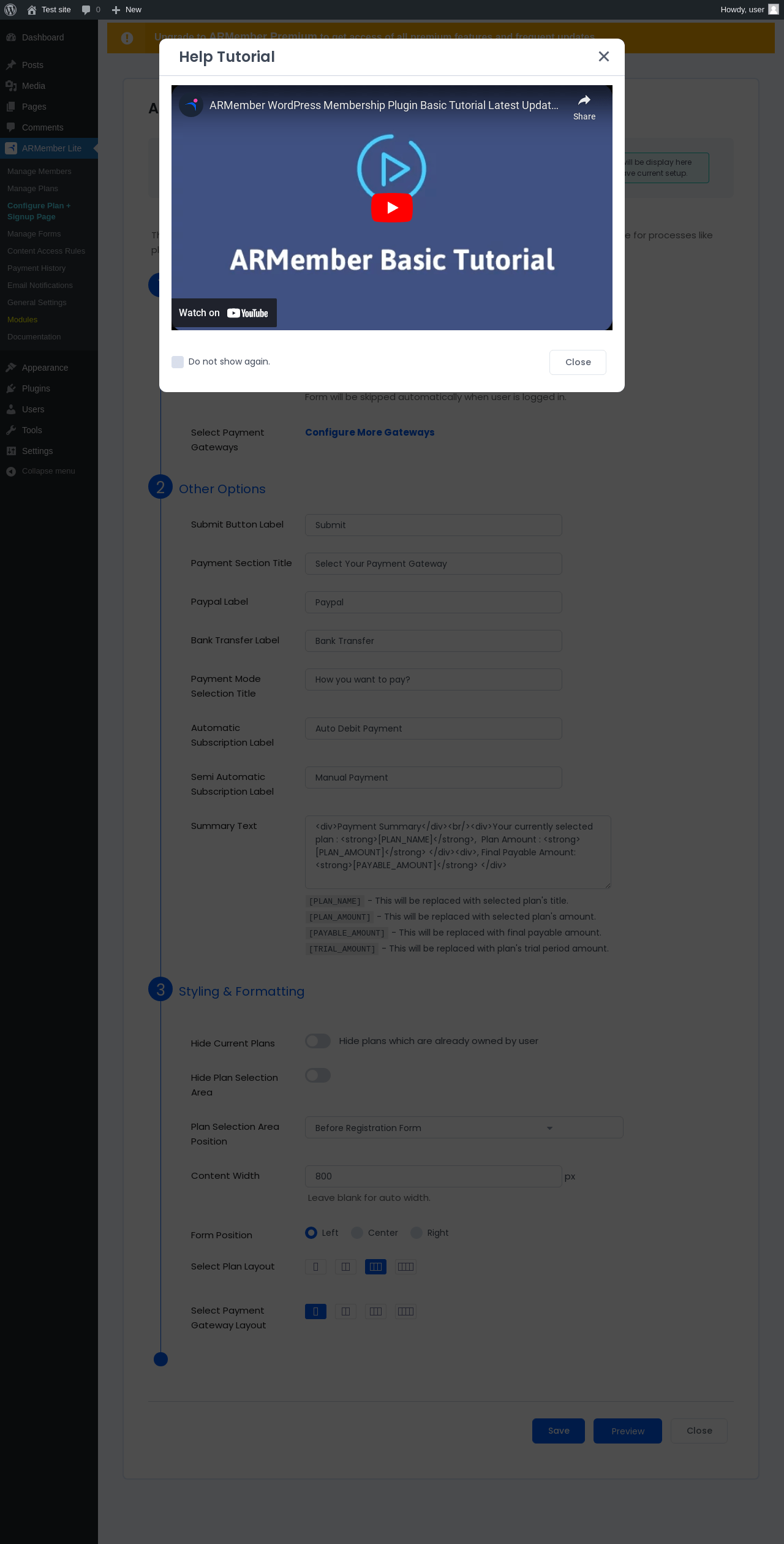Click the Auto Debit Payment input
The image size is (784, 1544).
(x=434, y=728)
